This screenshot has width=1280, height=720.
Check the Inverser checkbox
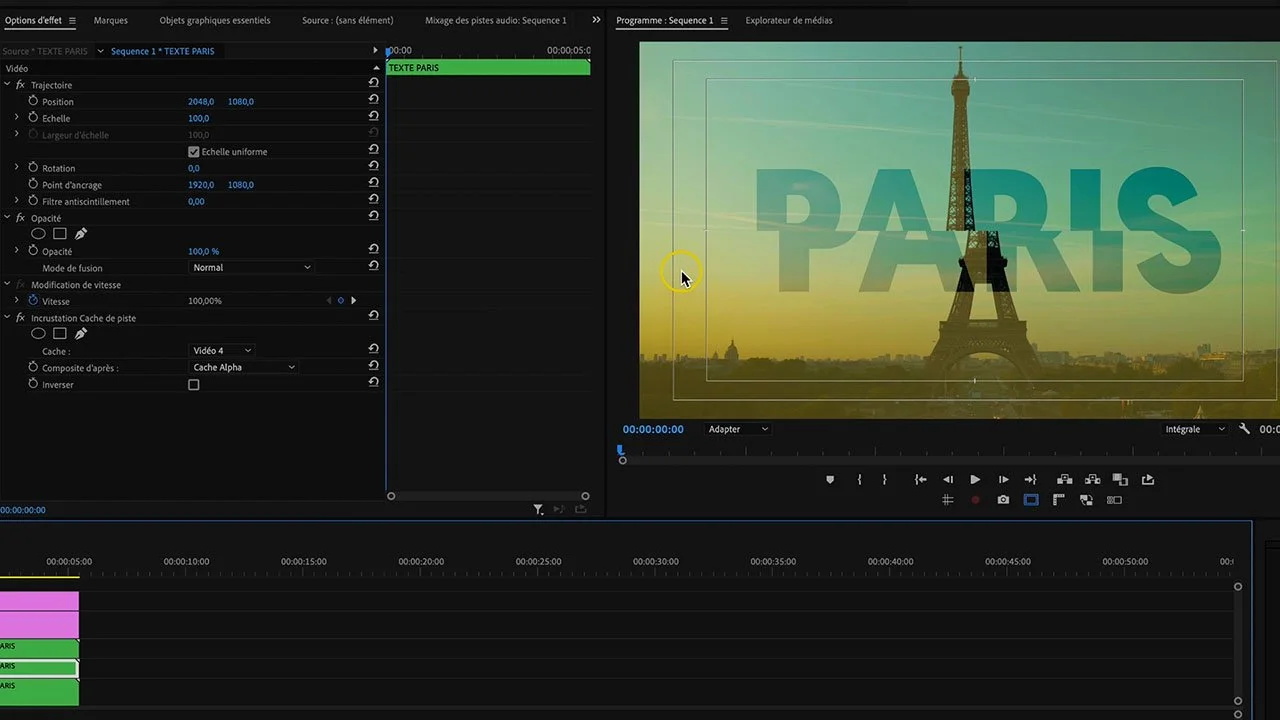pos(194,385)
